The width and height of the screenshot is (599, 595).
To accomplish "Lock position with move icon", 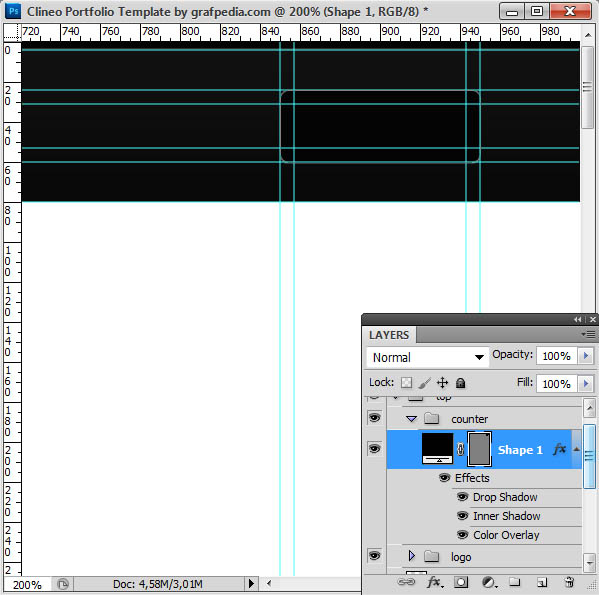I will pos(442,382).
